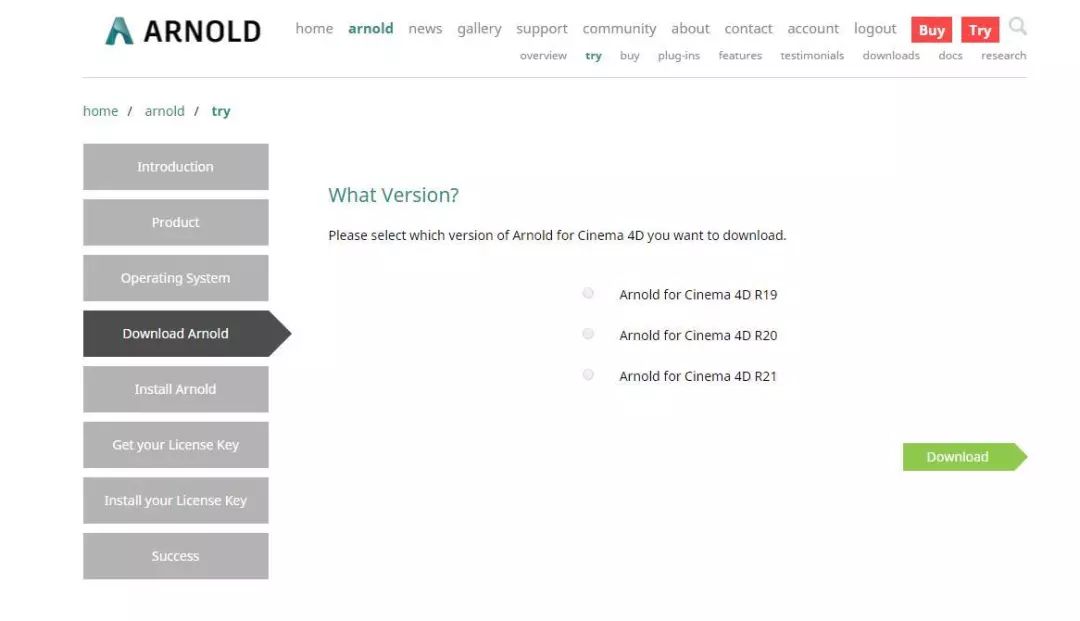Select Arnold for Cinema 4D R19
Screen dimensions: 1080x621
pos(588,293)
